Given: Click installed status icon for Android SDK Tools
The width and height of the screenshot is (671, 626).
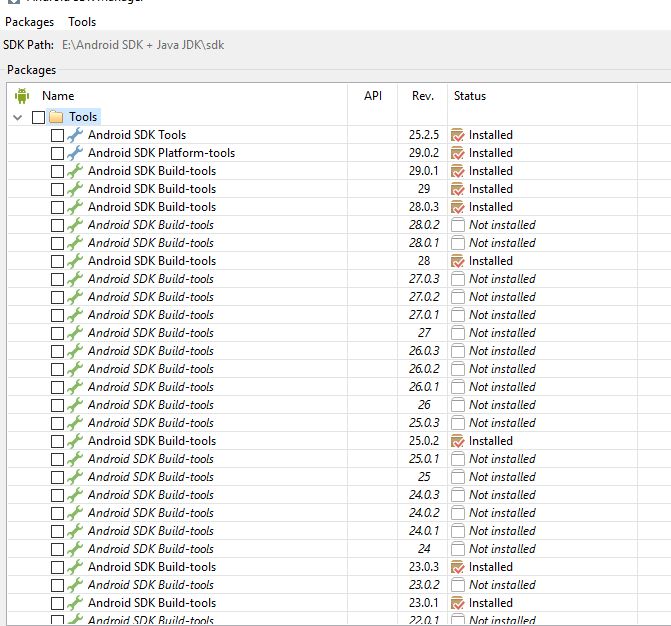Looking at the screenshot, I should 458,135.
